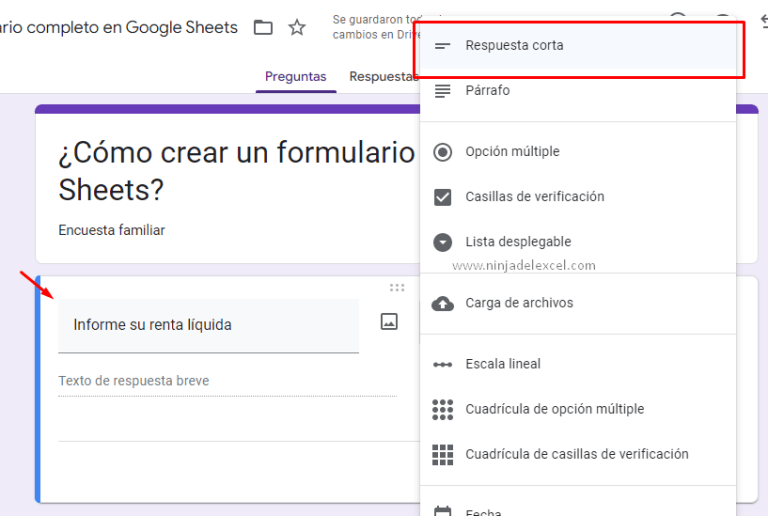Select Respuesta corta question type
Viewport: 768px width, 516px height.
[x=514, y=46]
